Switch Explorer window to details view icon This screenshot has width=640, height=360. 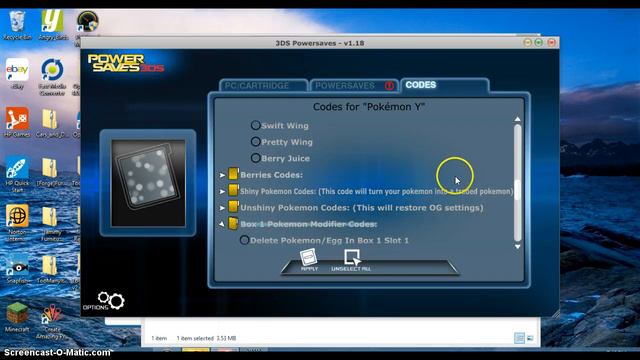[519, 338]
